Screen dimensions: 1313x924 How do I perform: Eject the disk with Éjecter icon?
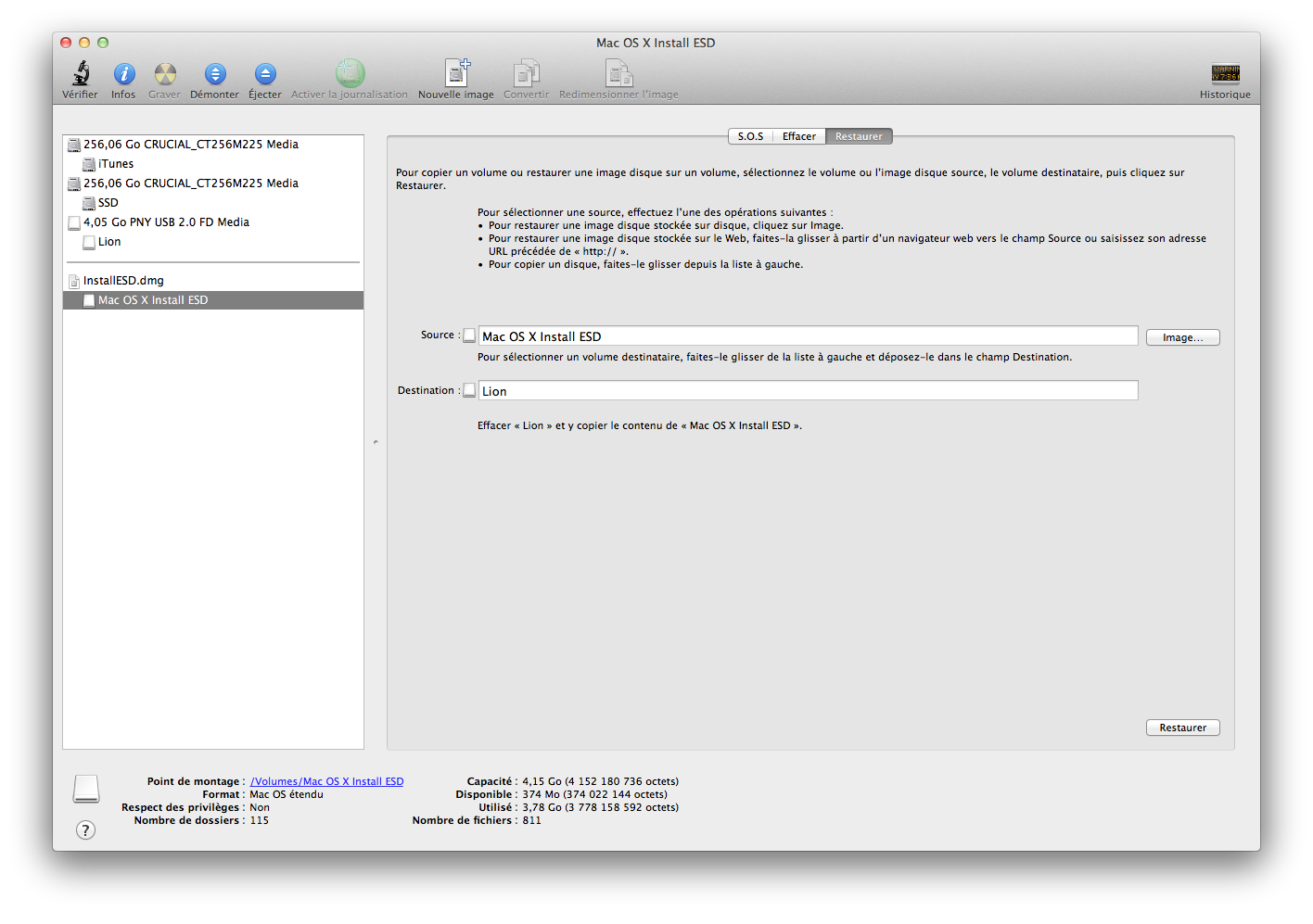[265, 74]
